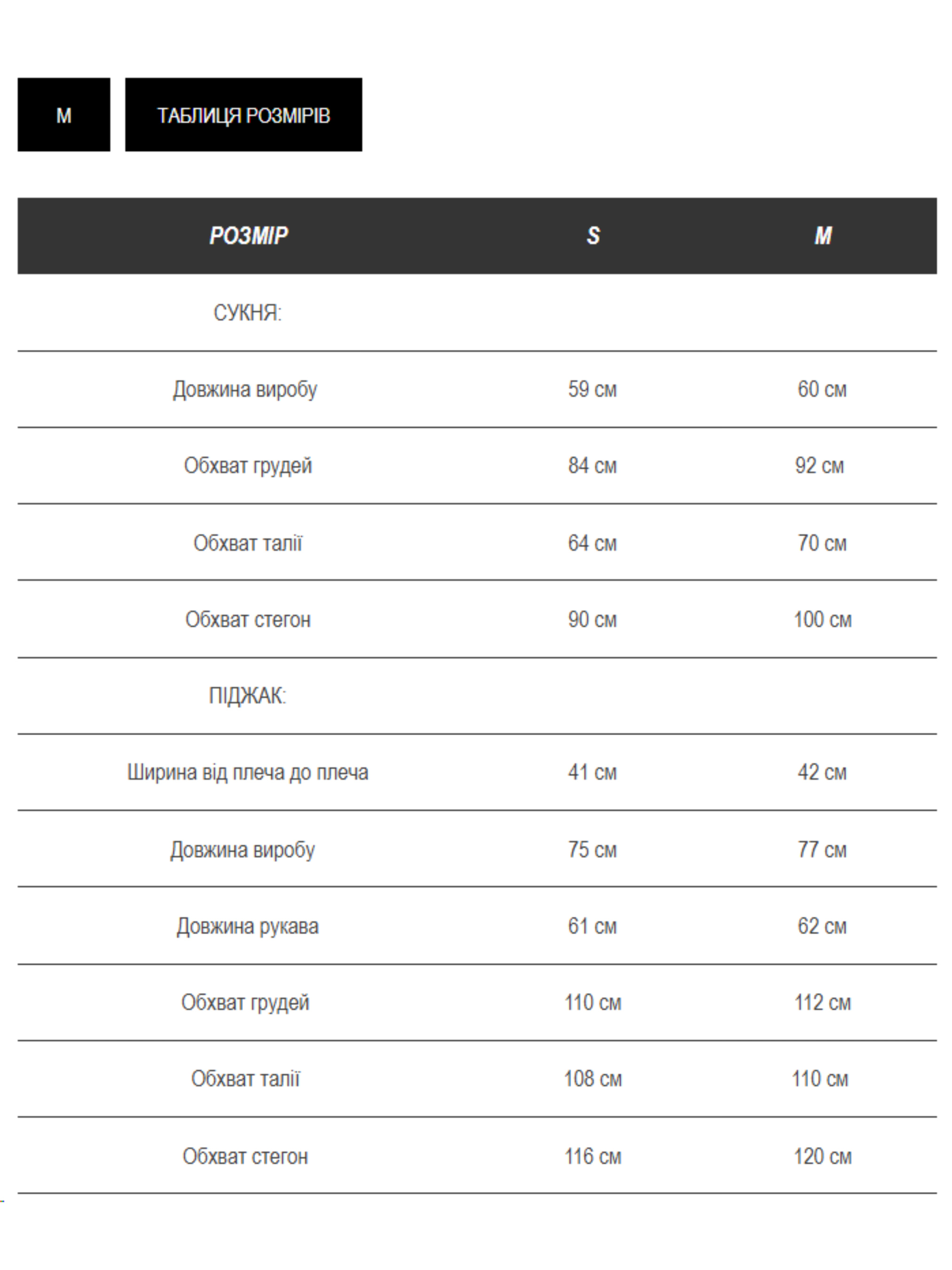This screenshot has height=1270, width=952.
Task: Click the M column header in table
Action: pos(822,235)
